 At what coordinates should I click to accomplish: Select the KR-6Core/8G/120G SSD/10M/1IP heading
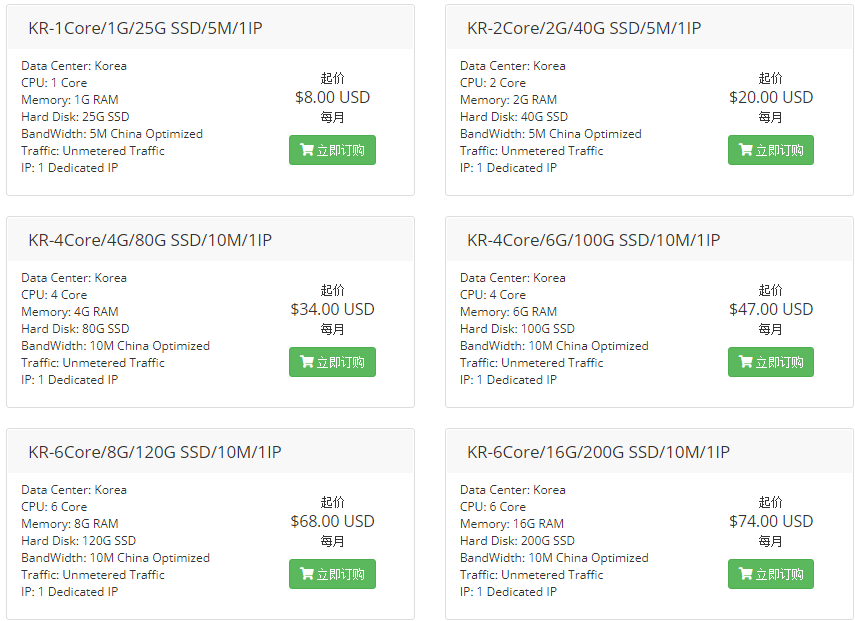coord(155,452)
